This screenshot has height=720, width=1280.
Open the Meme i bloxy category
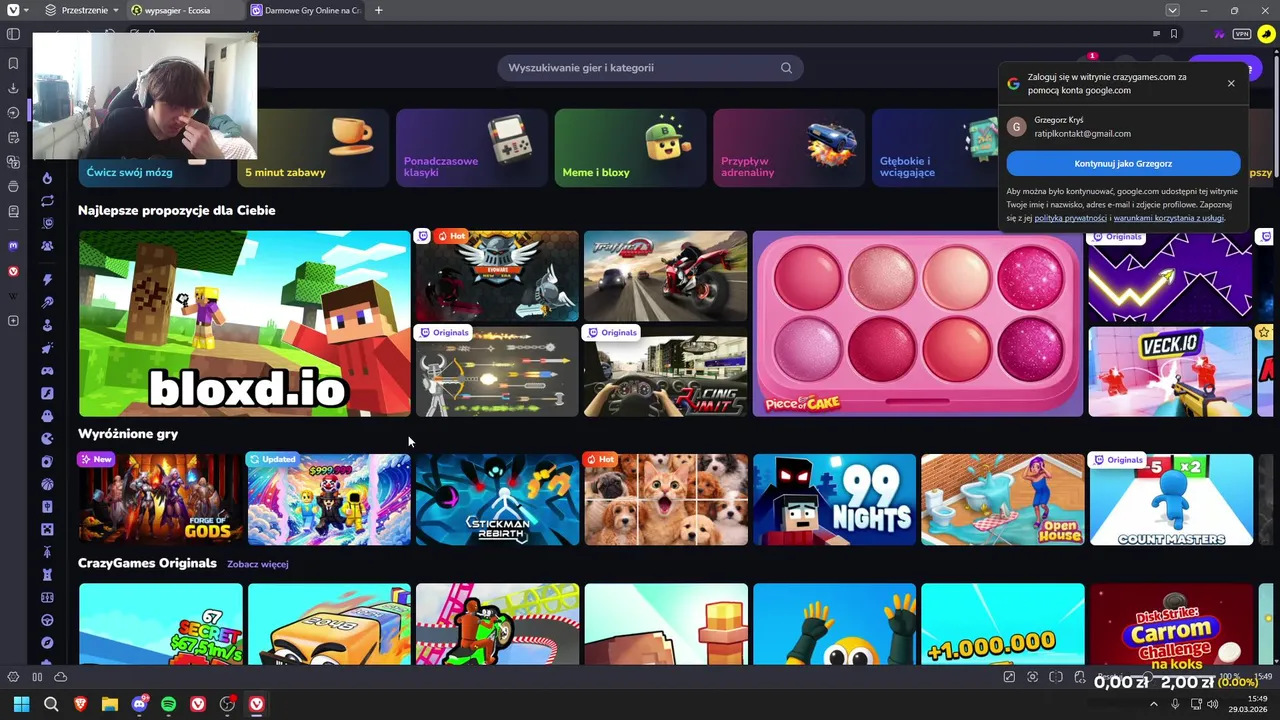click(x=630, y=148)
